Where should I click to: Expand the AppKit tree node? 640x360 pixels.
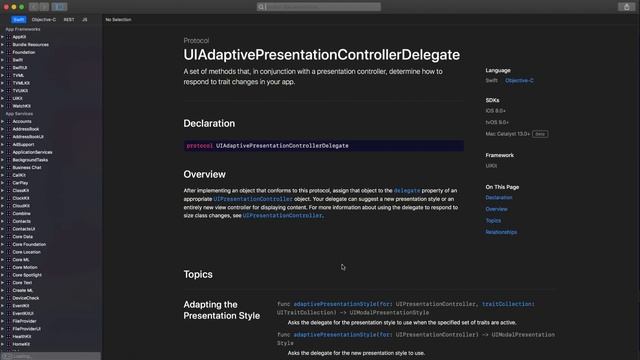[x=2, y=37]
